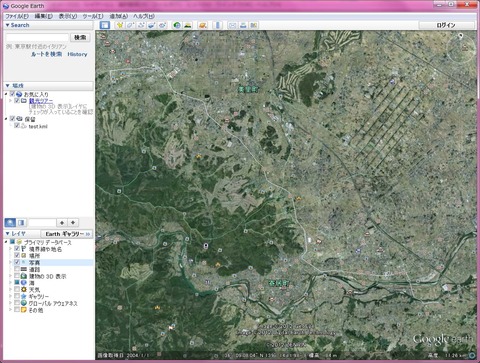This screenshot has width=480, height=363.
Task: Uncheck the 観光ツアー checkbox
Action: point(17,100)
